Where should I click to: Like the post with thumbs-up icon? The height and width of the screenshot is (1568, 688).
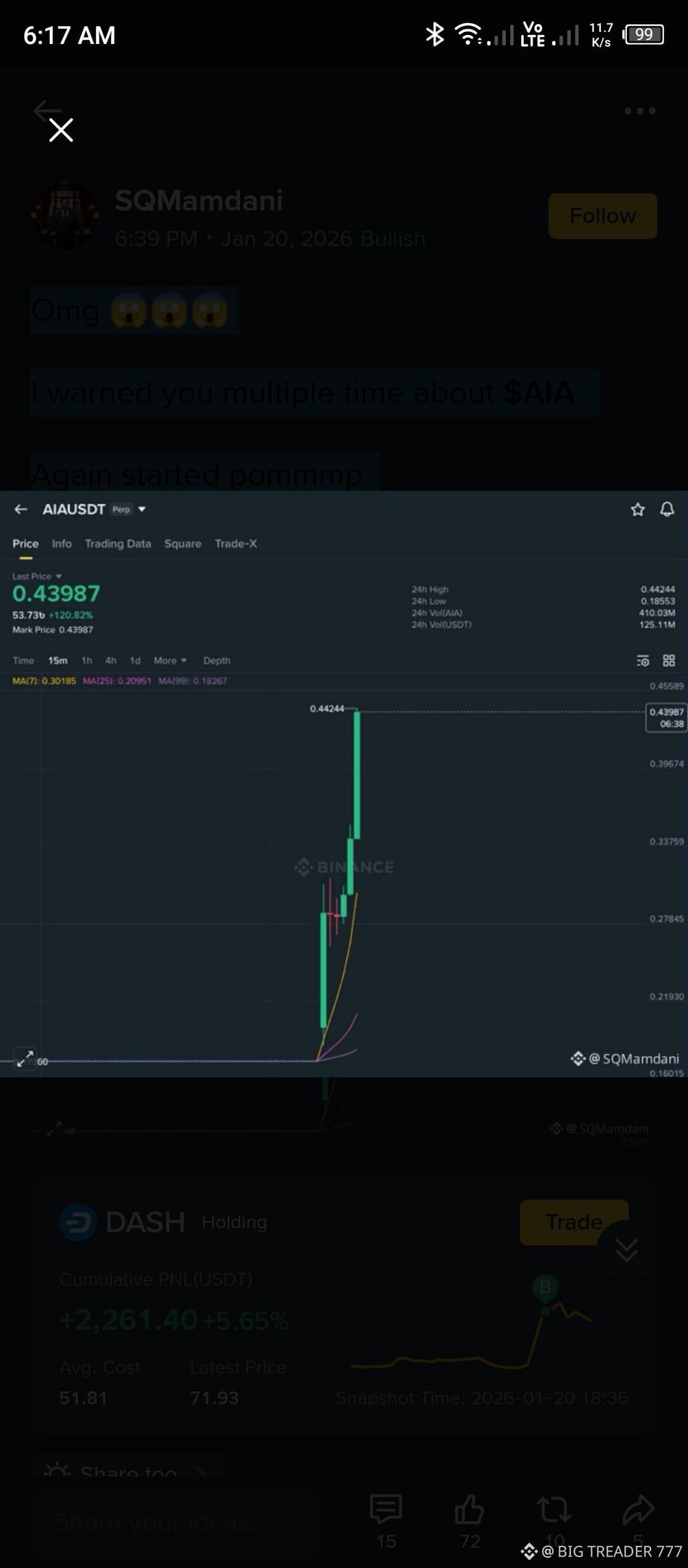coord(469,1509)
